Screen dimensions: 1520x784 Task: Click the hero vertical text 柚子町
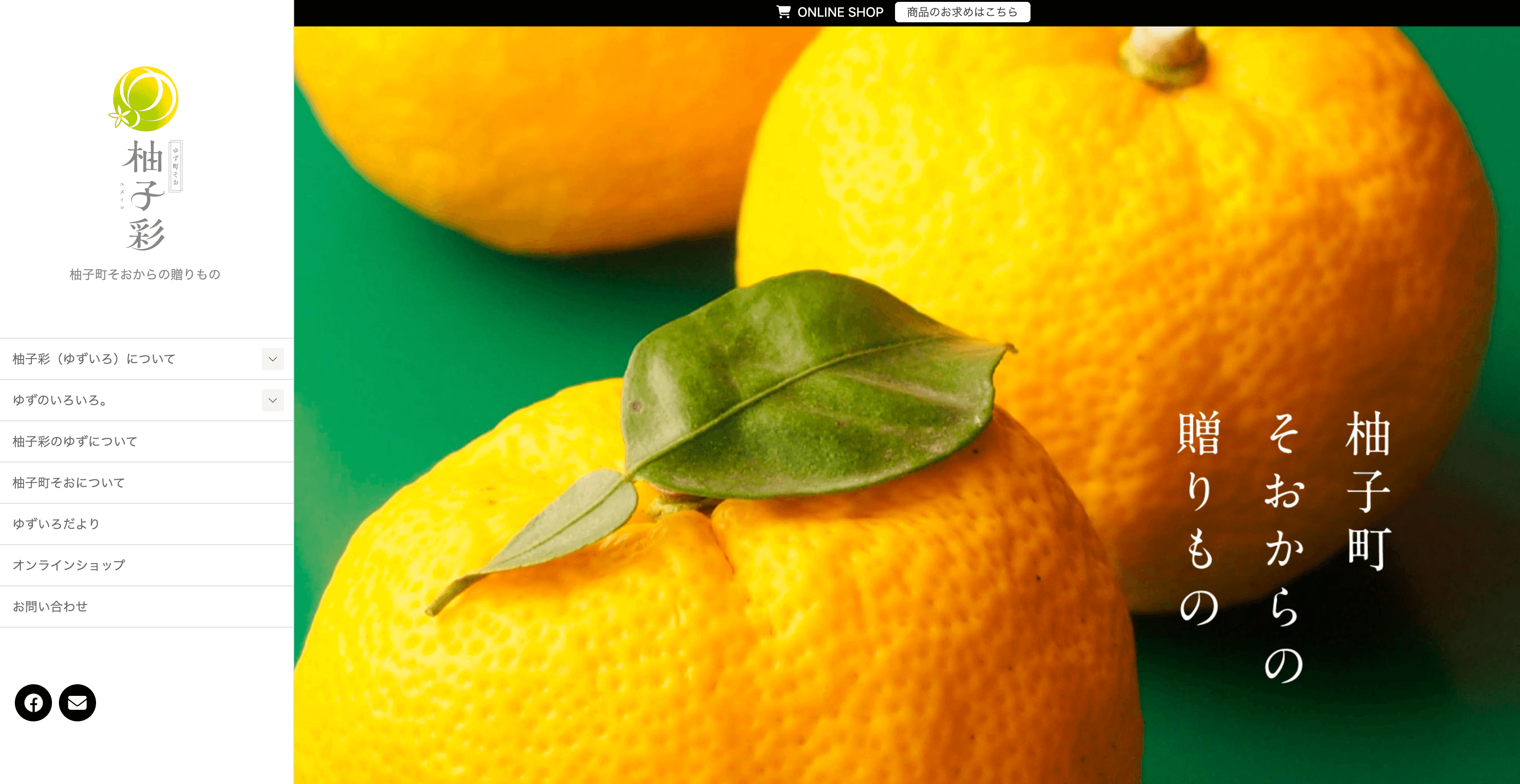pyautogui.click(x=1368, y=491)
